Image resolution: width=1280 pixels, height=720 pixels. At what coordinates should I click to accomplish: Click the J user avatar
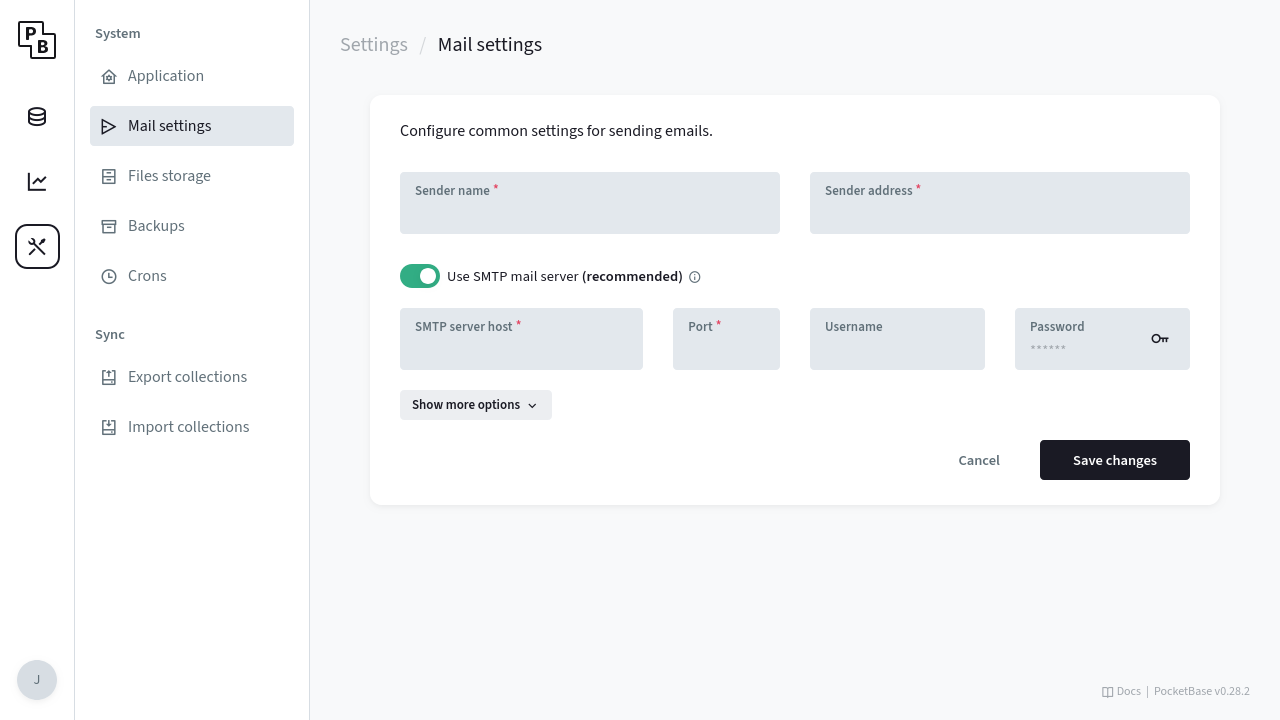[37, 680]
